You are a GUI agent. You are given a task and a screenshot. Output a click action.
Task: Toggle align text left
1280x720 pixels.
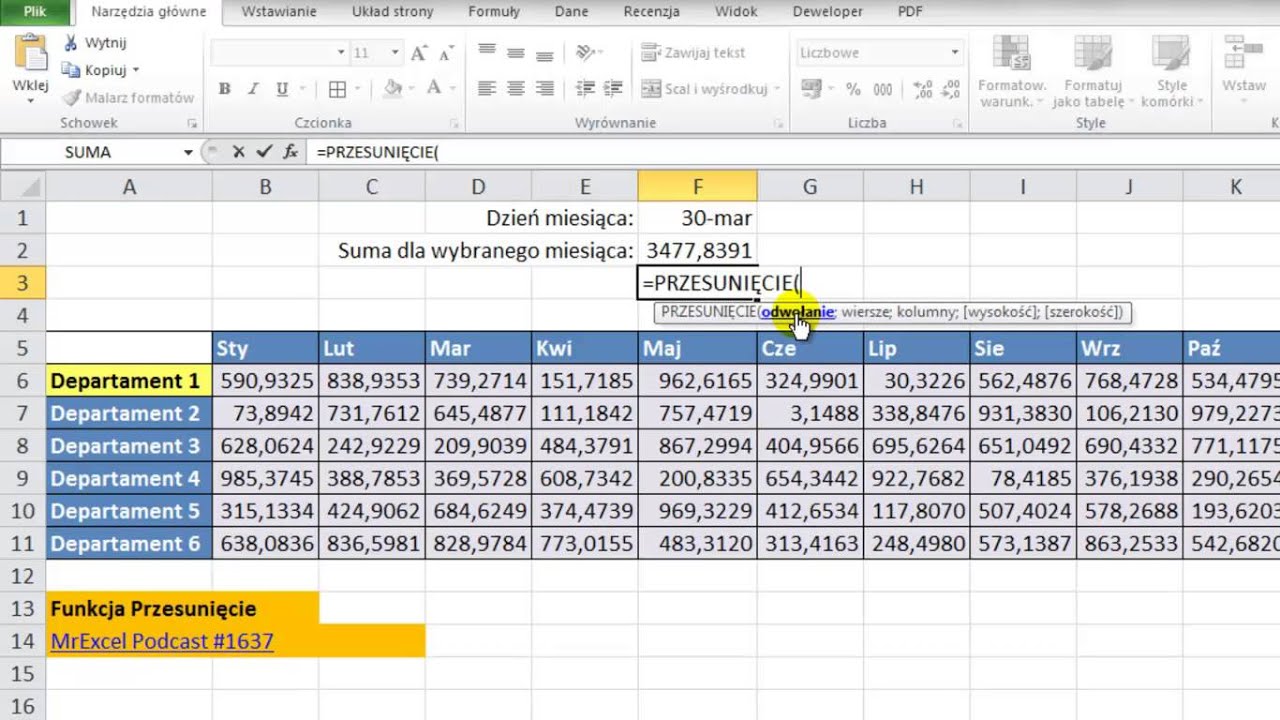487,89
